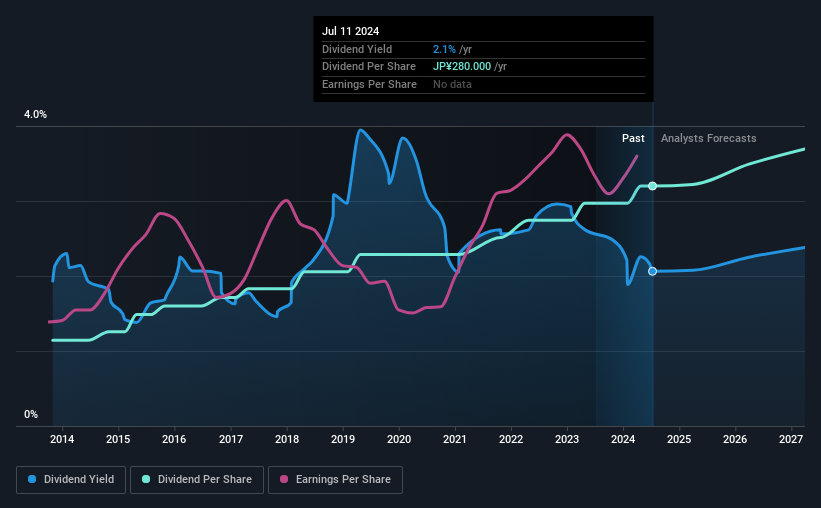The image size is (821, 508).
Task: Click the 2017 x-axis label
Action: pyautogui.click(x=230, y=439)
